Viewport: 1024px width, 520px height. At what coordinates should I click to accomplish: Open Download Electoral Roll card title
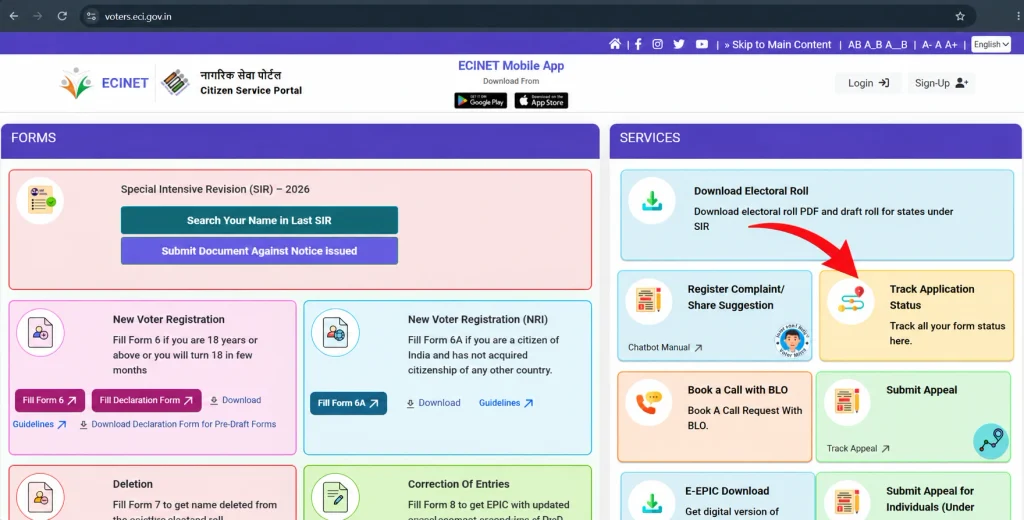tap(751, 191)
